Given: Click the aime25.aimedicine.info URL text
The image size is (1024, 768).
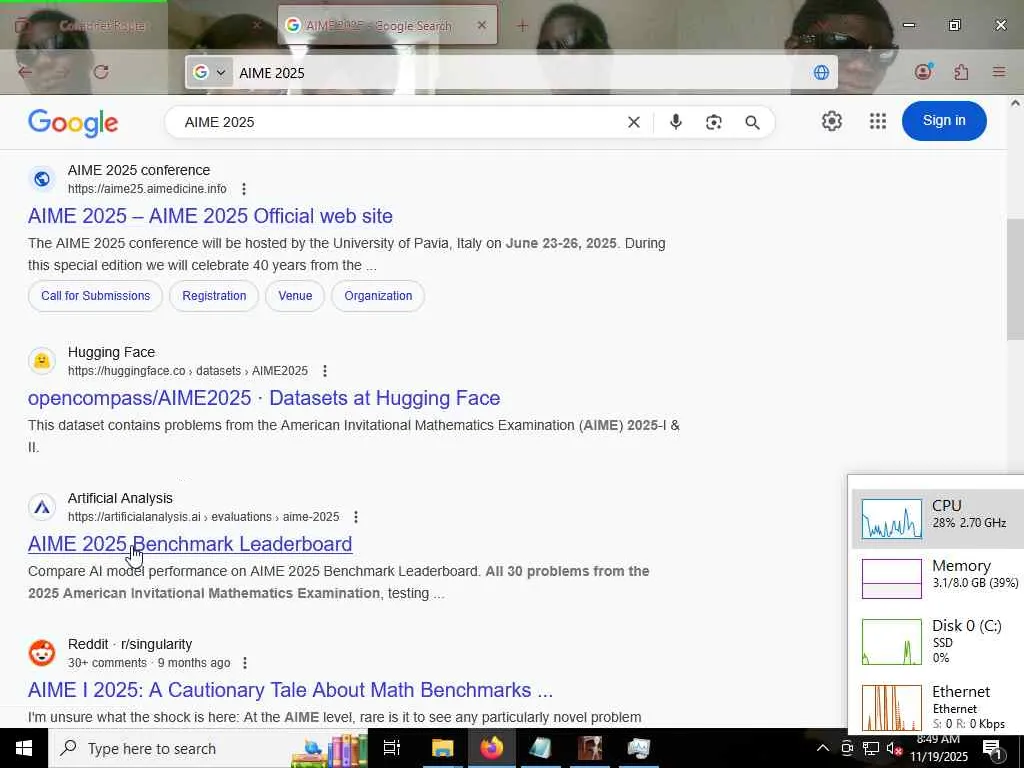Looking at the screenshot, I should (147, 189).
